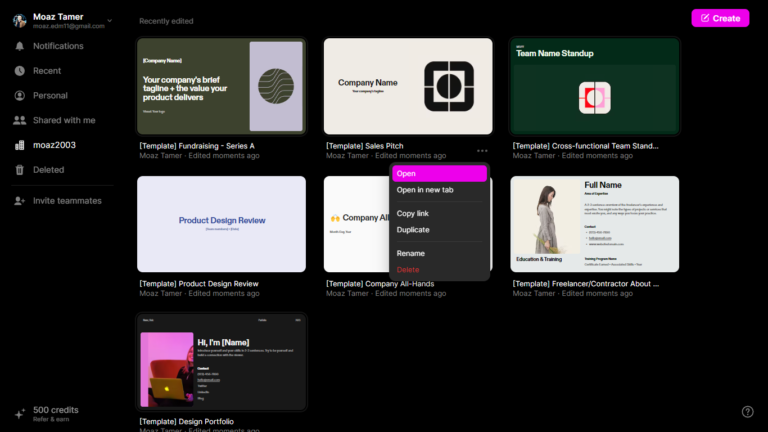This screenshot has height=432, width=768.
Task: Open Shared with me people icon
Action: click(x=19, y=120)
